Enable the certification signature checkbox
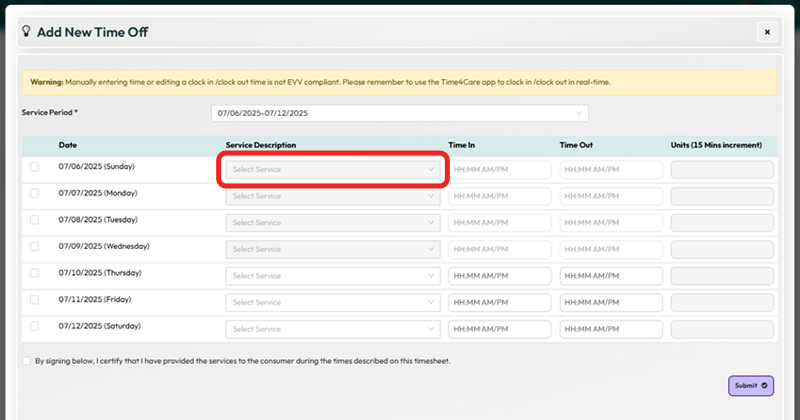Viewport: 800px width, 420px height. pyautogui.click(x=26, y=361)
